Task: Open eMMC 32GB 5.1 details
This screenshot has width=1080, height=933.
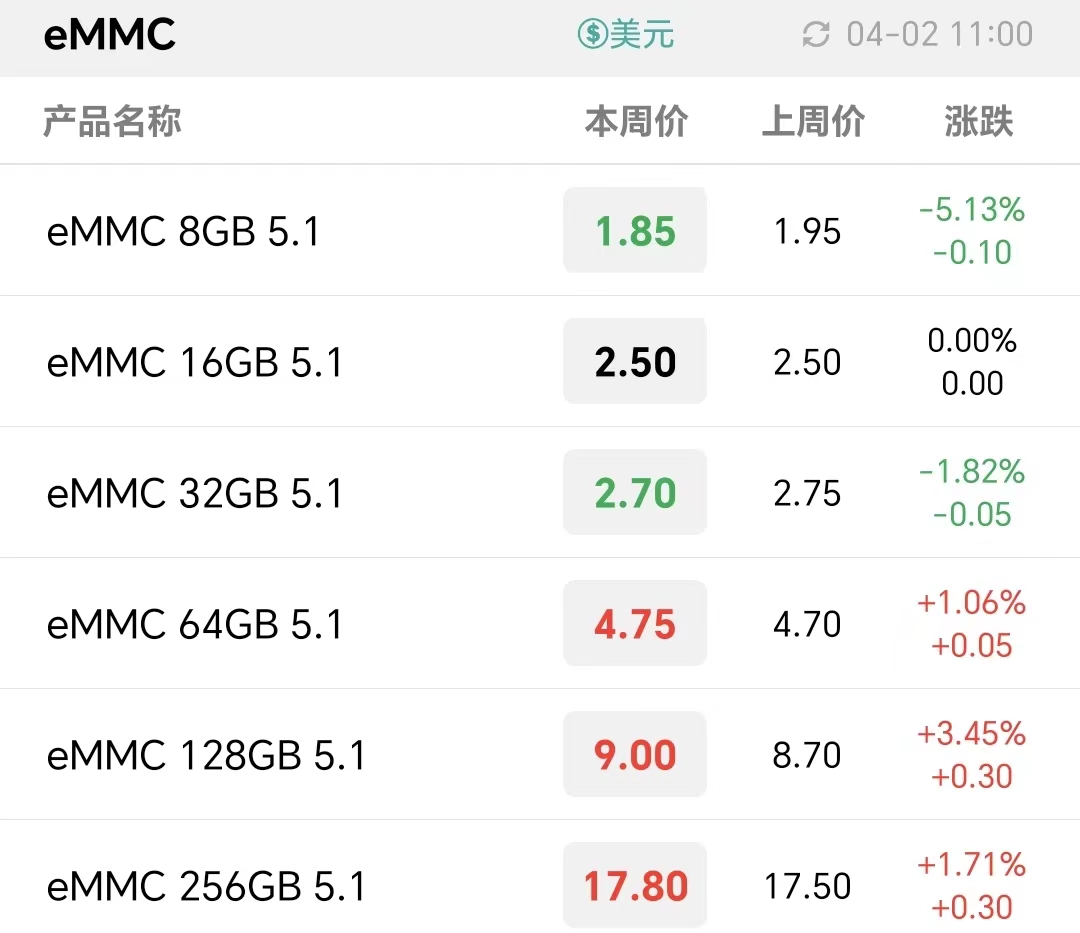Action: (540, 492)
